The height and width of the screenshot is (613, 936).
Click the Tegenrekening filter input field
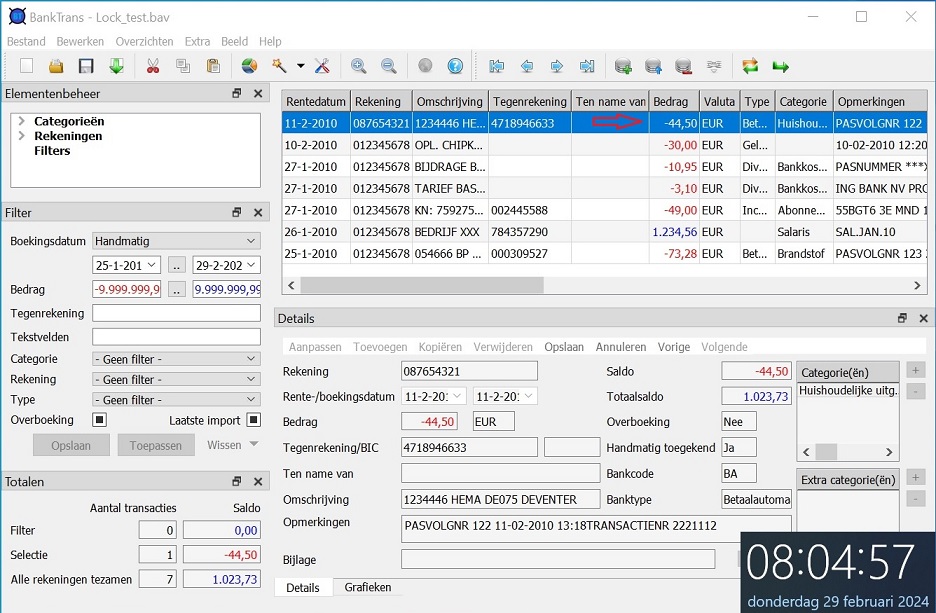click(x=176, y=314)
